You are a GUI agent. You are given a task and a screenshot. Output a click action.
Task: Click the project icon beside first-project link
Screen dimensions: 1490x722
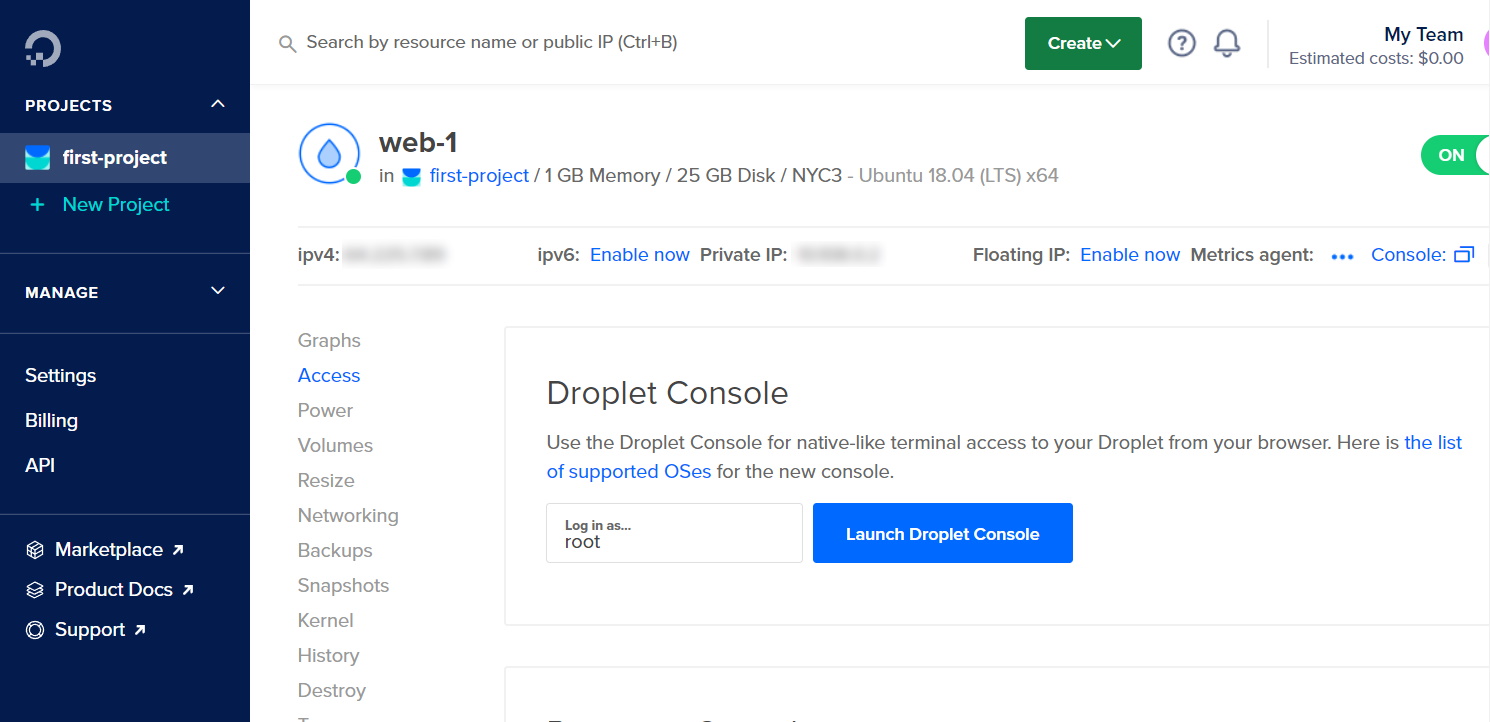411,177
